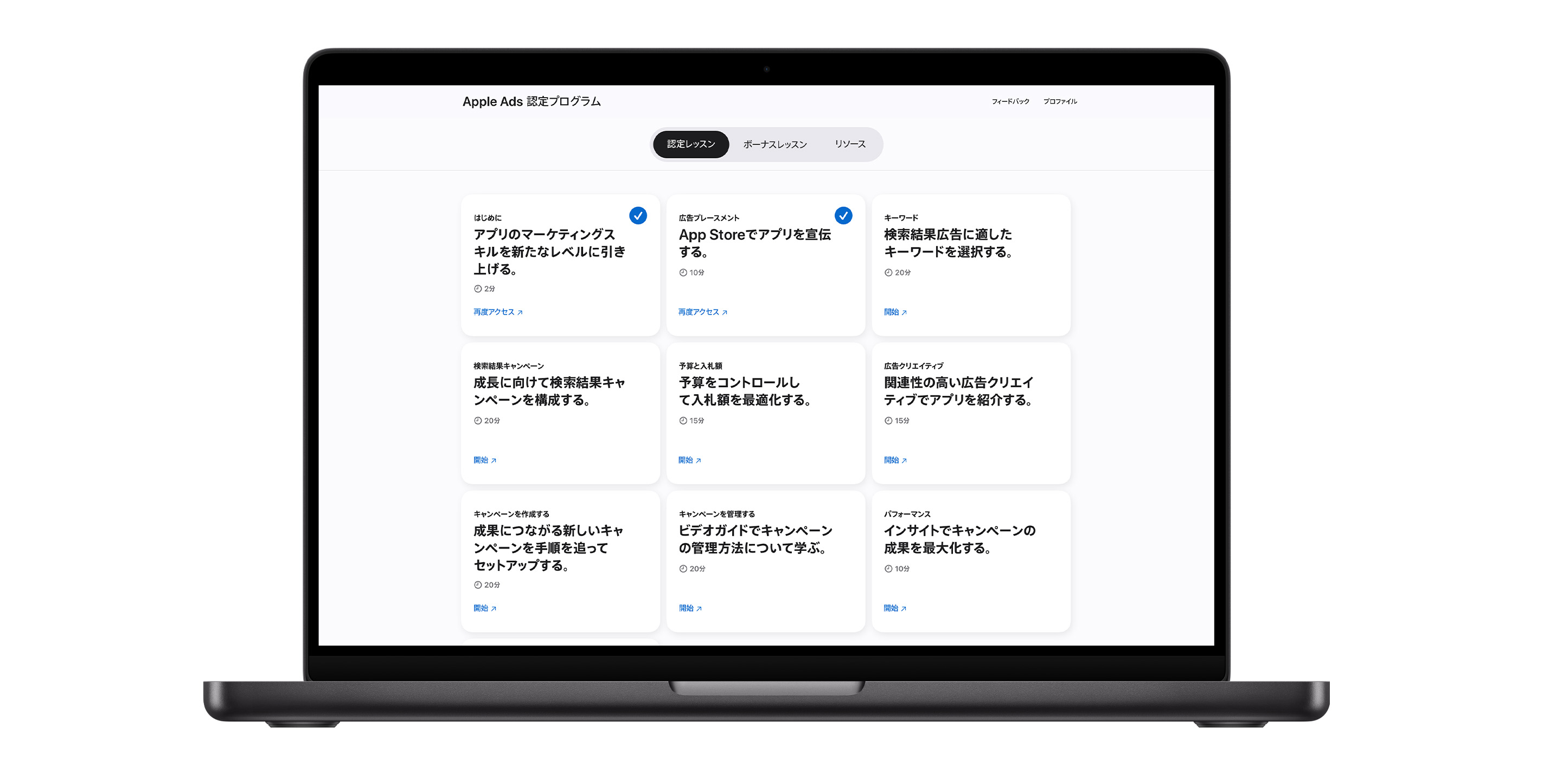Start the キーワード lesson via 開始
The height and width of the screenshot is (784, 1562).
pyautogui.click(x=893, y=312)
